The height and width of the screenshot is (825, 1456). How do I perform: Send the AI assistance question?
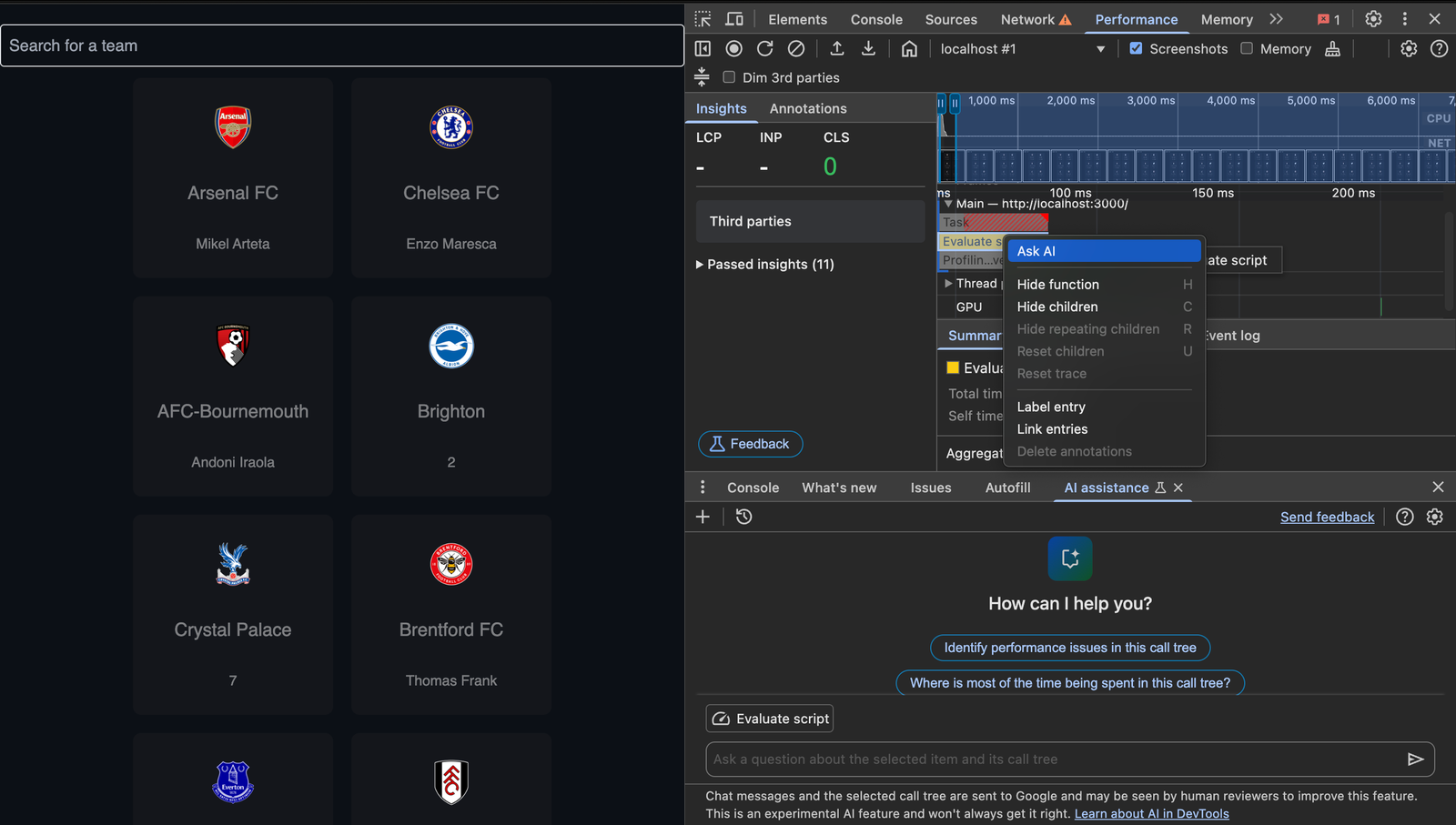point(1415,759)
